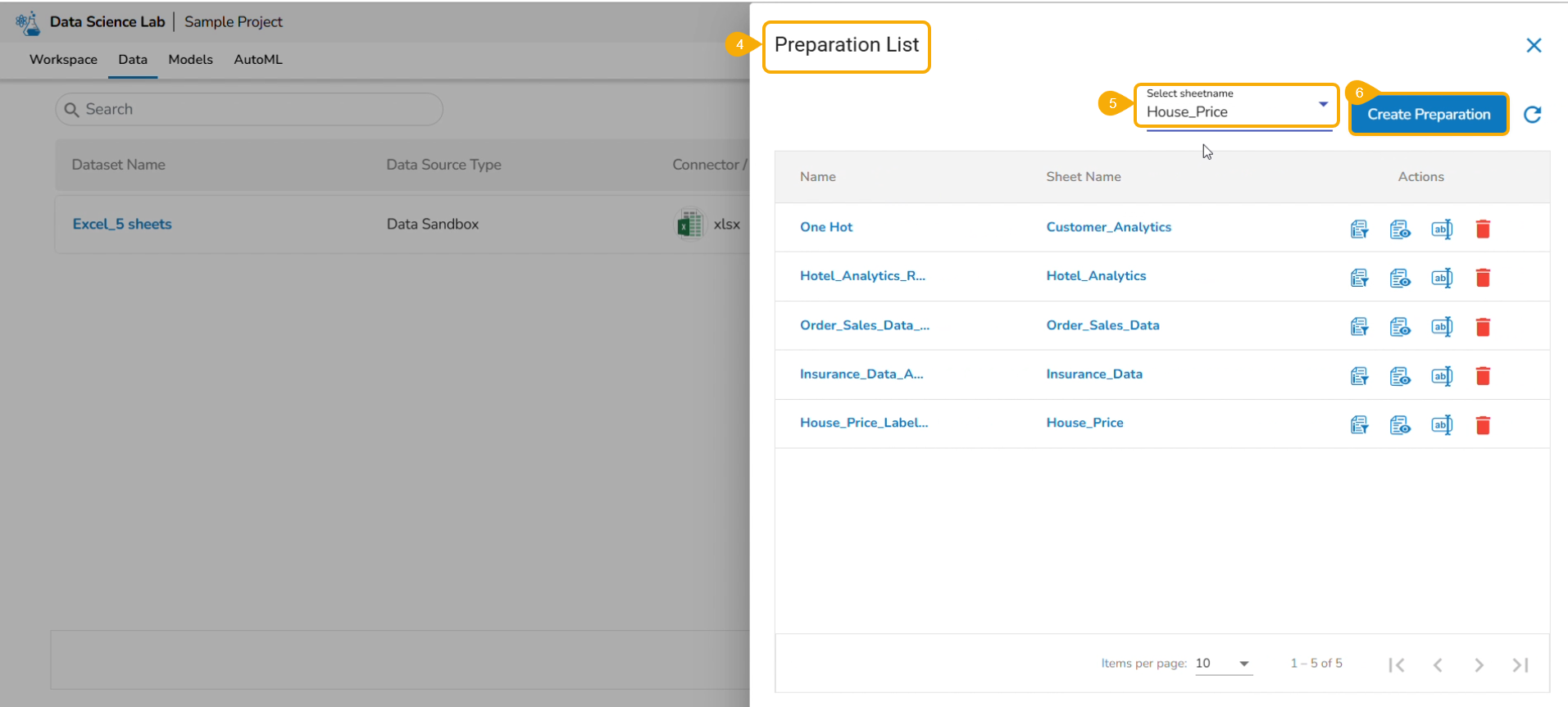Open the AutoML tab
Screen dimensions: 1568x707
pos(258,60)
